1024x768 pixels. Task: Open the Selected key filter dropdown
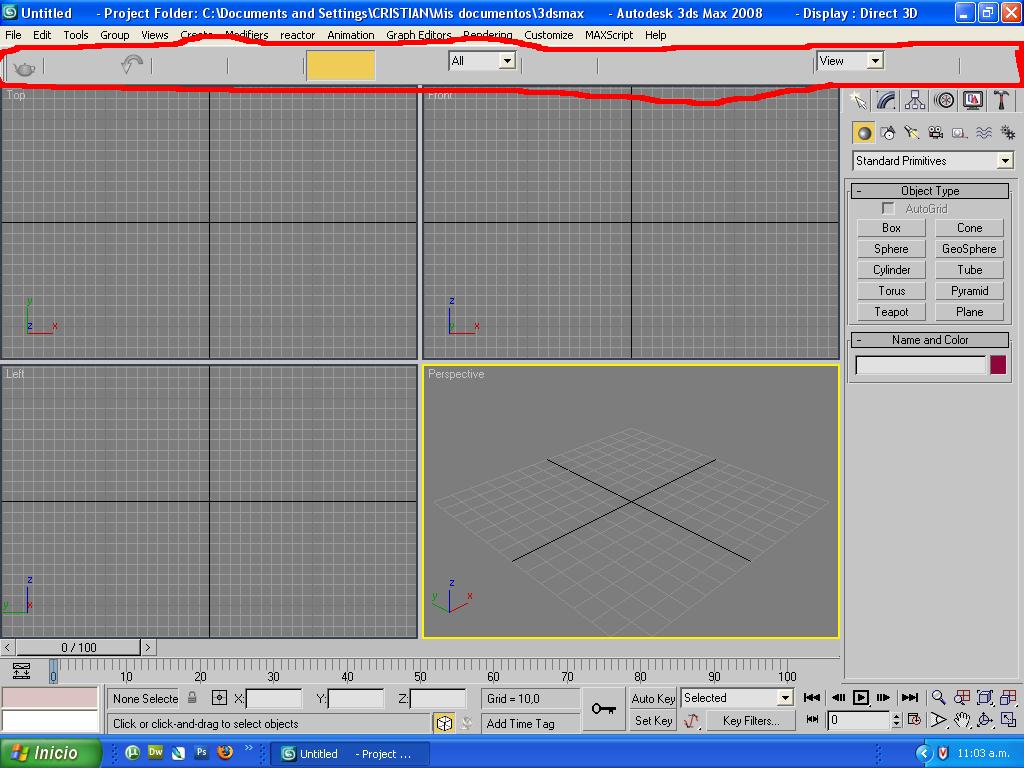coord(737,697)
